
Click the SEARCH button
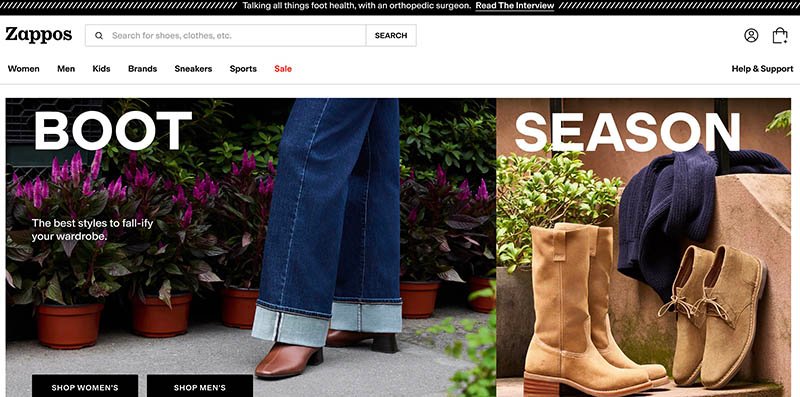[x=391, y=35]
